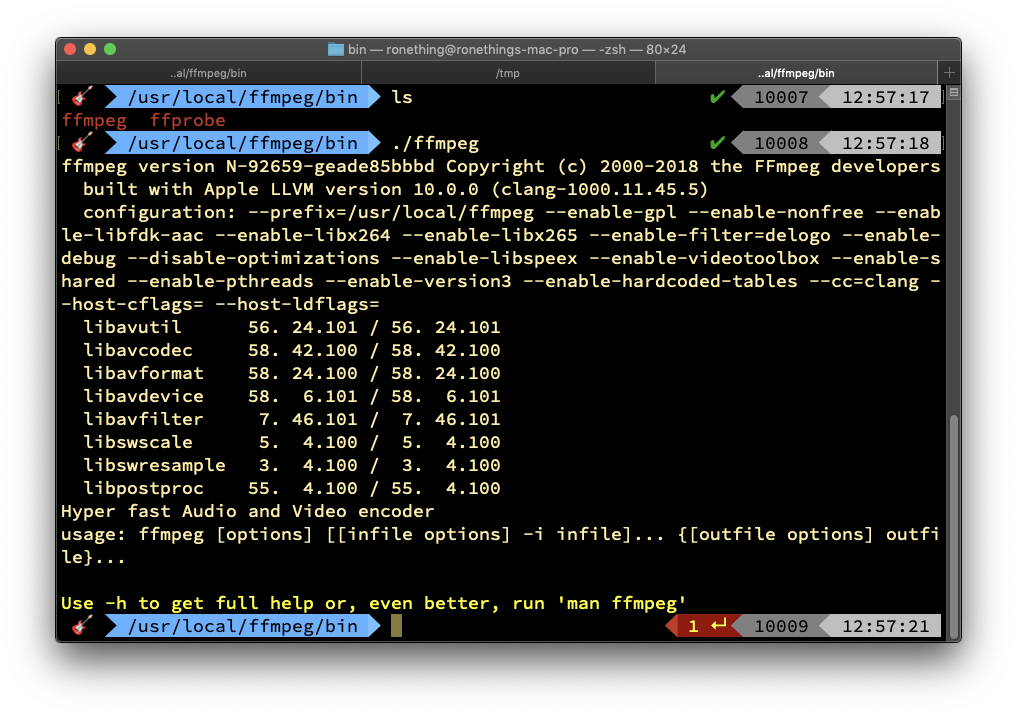Image resolution: width=1017 pixels, height=716 pixels.
Task: Click the guitar icon on the ./ffmpeg prompt line
Action: (82, 143)
